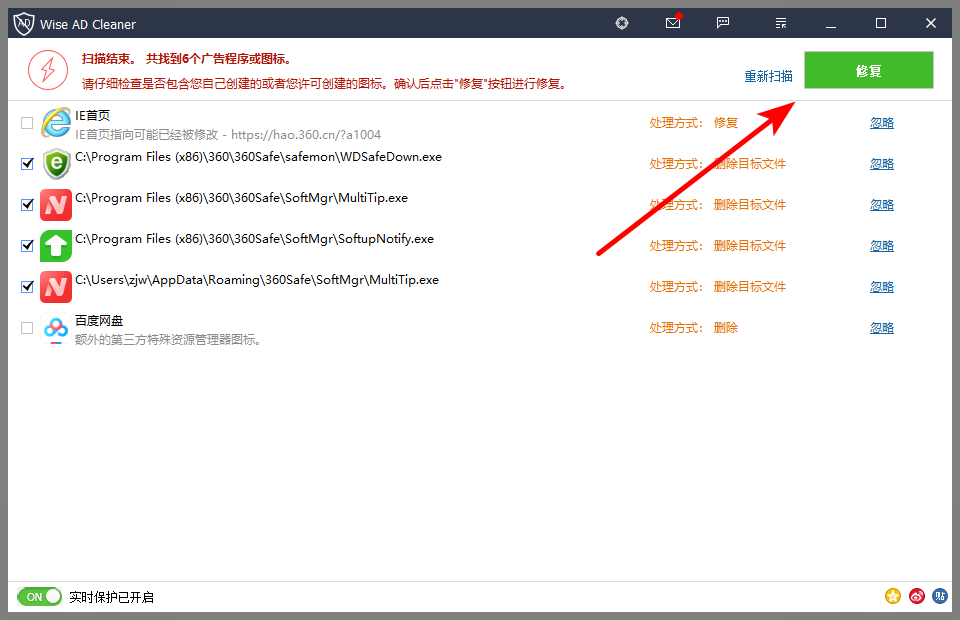The width and height of the screenshot is (960, 620).
Task: Click the yellow star share icon
Action: (x=893, y=596)
